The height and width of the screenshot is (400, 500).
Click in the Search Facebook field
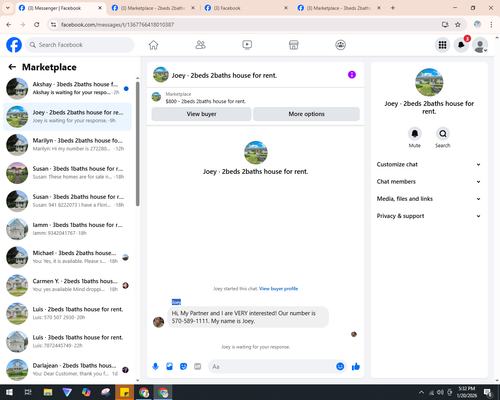(80, 45)
